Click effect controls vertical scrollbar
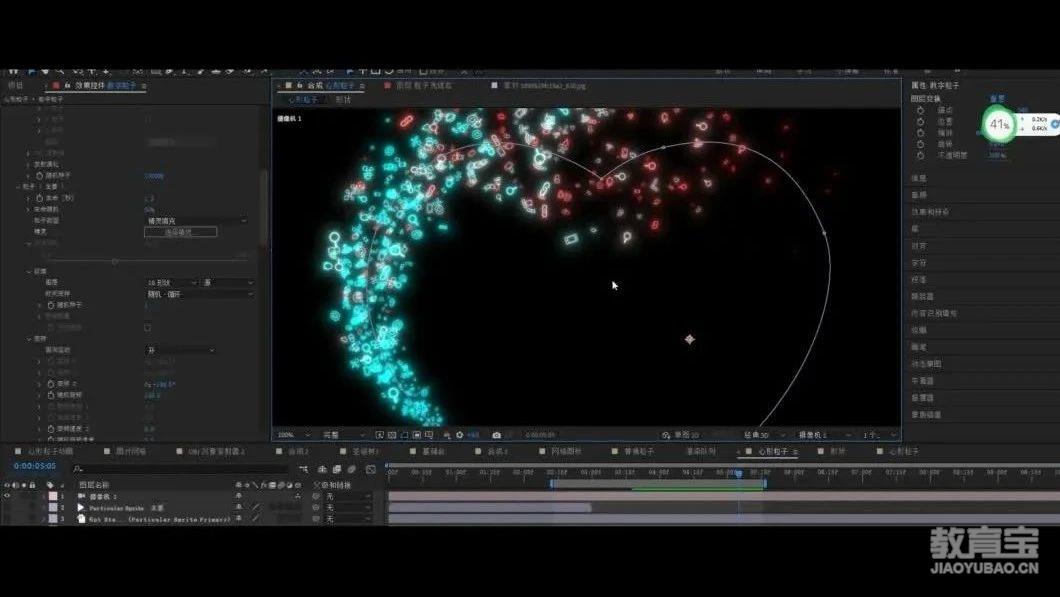1060x597 pixels. [x=264, y=206]
